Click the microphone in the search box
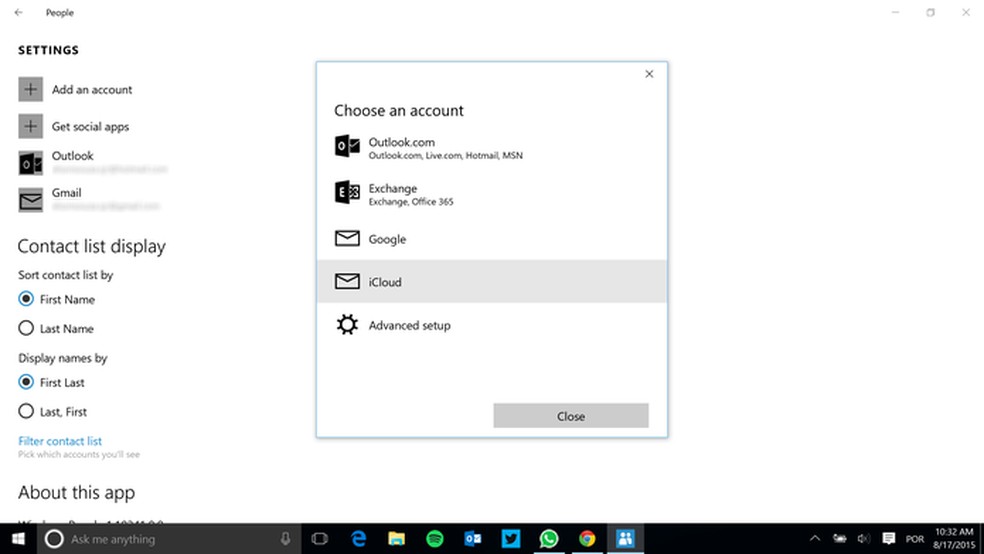 (x=286, y=539)
